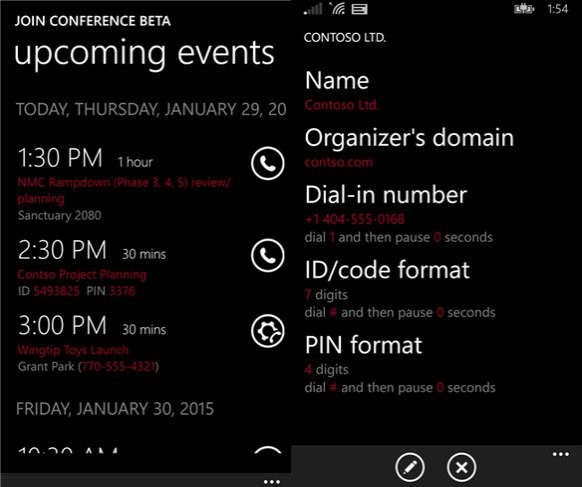Tap the contso.com organizer's domain value

339,162
